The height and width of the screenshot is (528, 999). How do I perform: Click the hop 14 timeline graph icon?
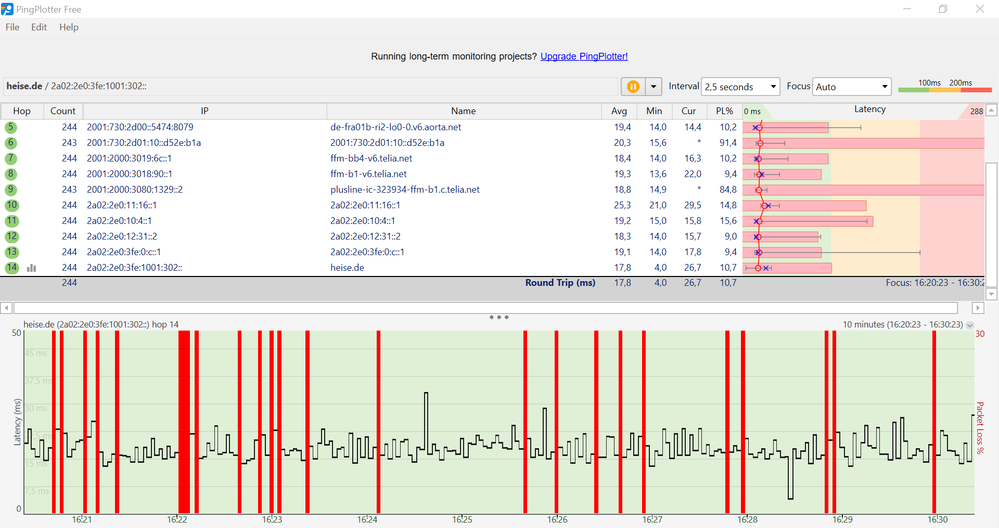pyautogui.click(x=32, y=268)
